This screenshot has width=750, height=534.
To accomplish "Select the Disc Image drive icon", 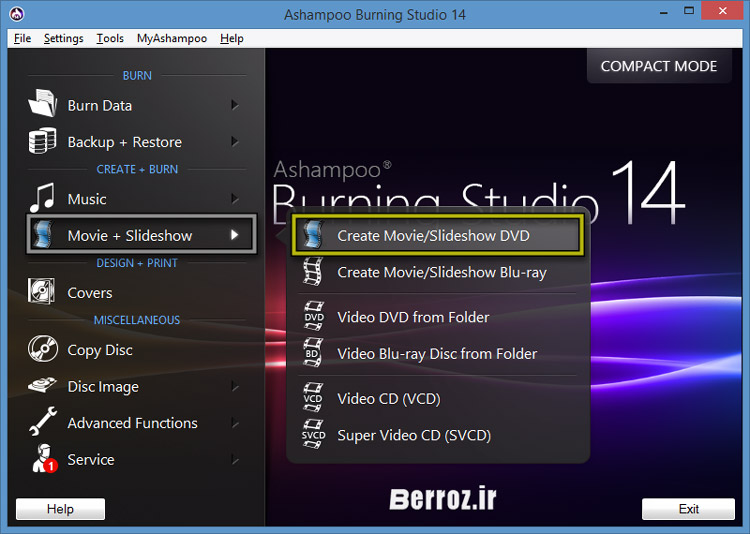I will point(43,387).
